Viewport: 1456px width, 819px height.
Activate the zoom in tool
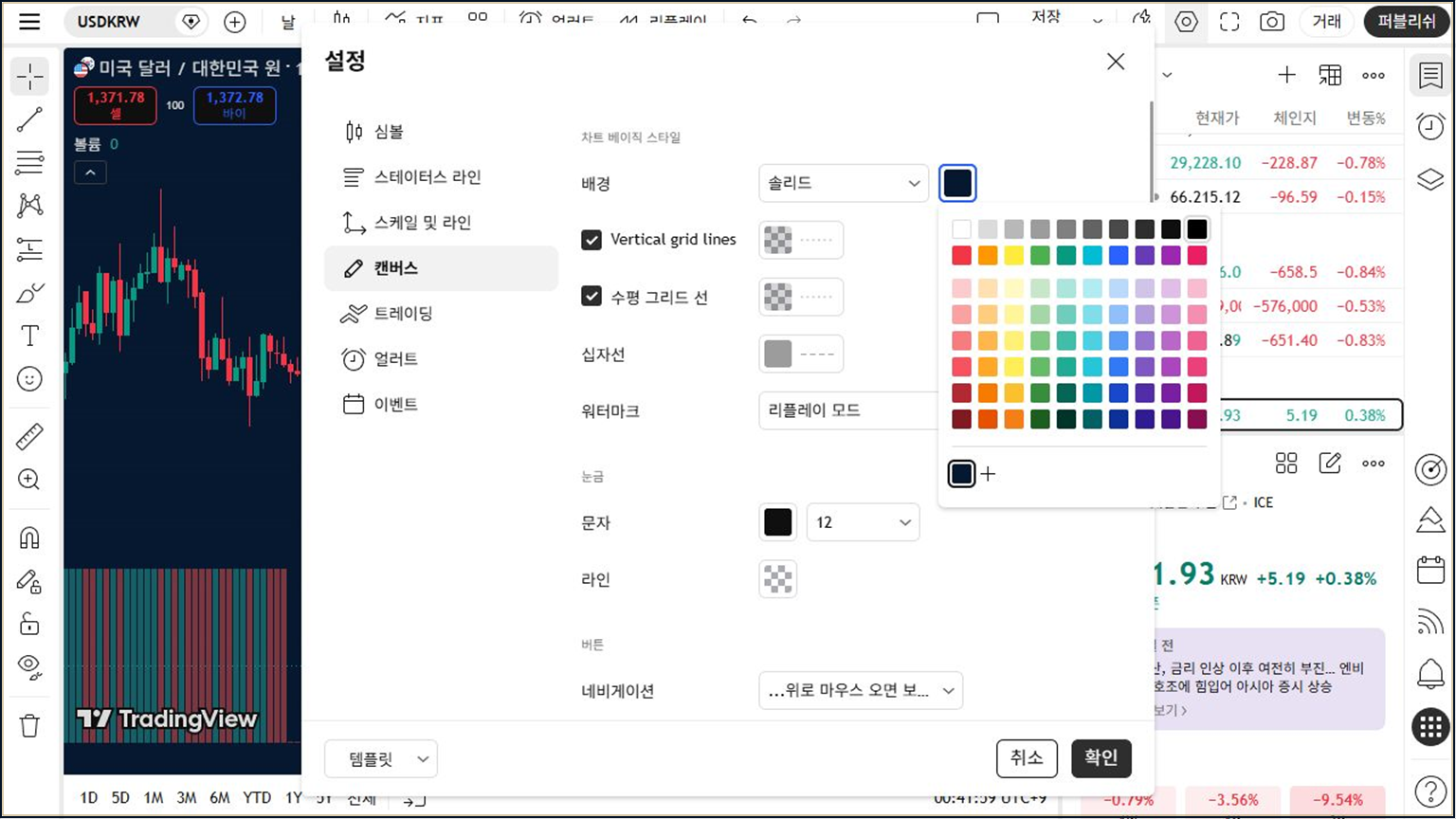[x=29, y=480]
